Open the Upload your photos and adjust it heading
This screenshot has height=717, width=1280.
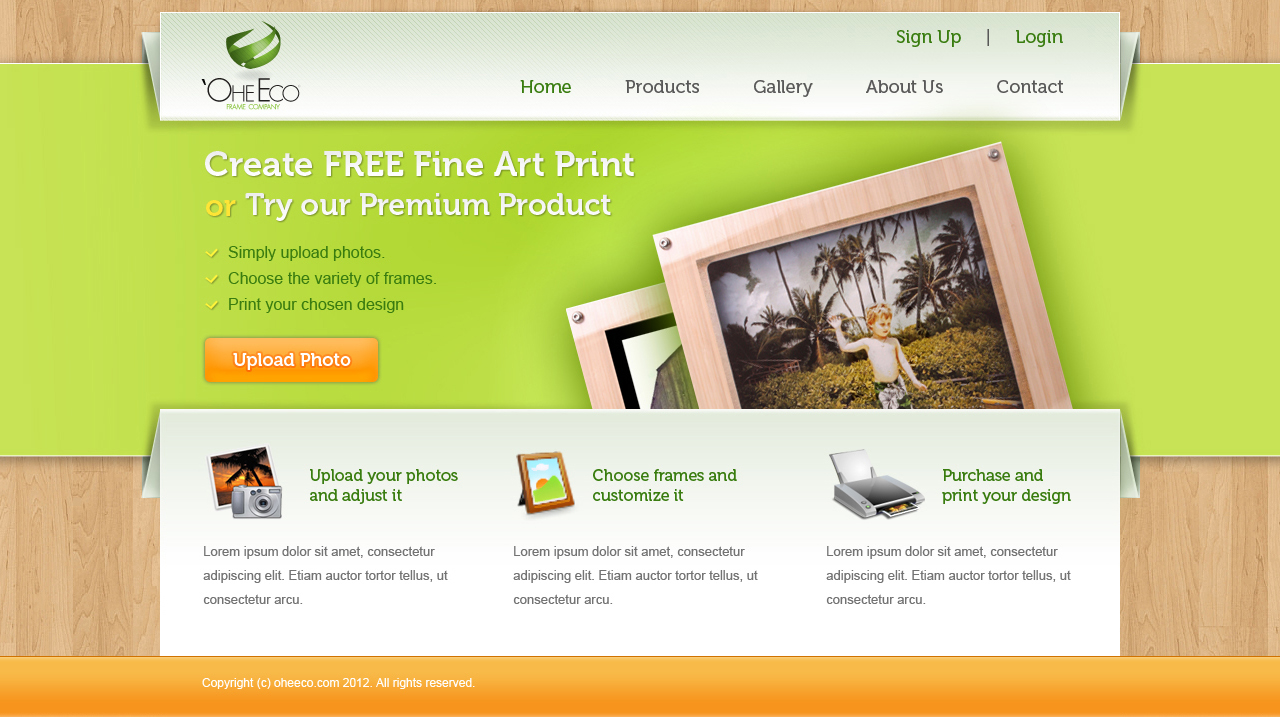(x=384, y=485)
